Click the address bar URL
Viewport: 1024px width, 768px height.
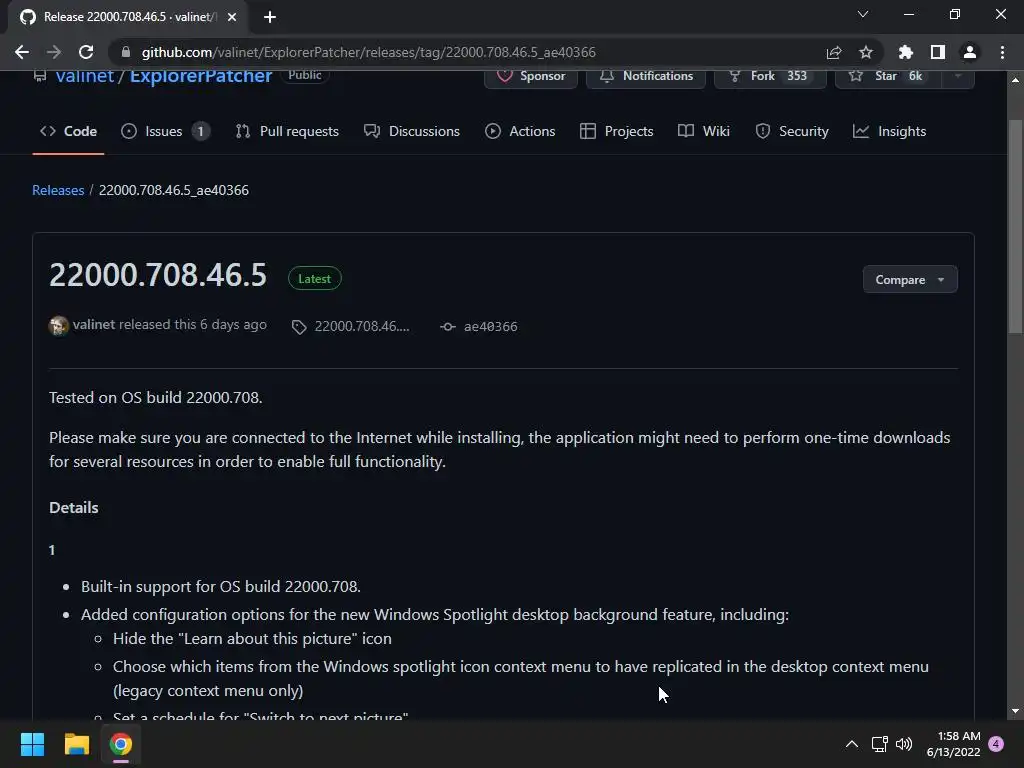pyautogui.click(x=368, y=52)
